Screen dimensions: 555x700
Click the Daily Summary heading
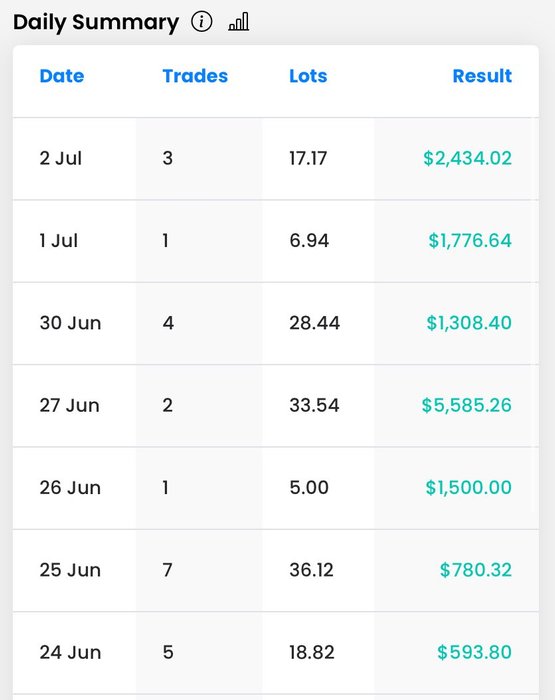96,22
